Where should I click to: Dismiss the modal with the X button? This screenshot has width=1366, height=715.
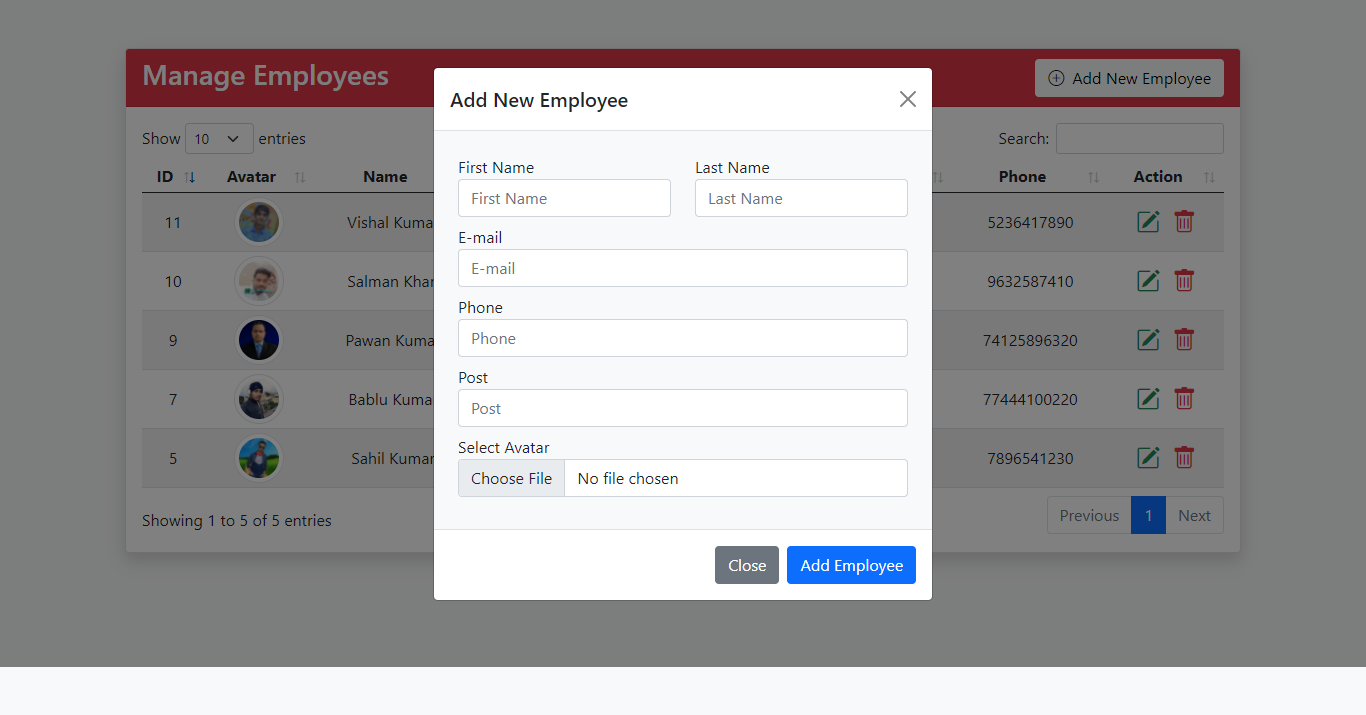coord(907,99)
